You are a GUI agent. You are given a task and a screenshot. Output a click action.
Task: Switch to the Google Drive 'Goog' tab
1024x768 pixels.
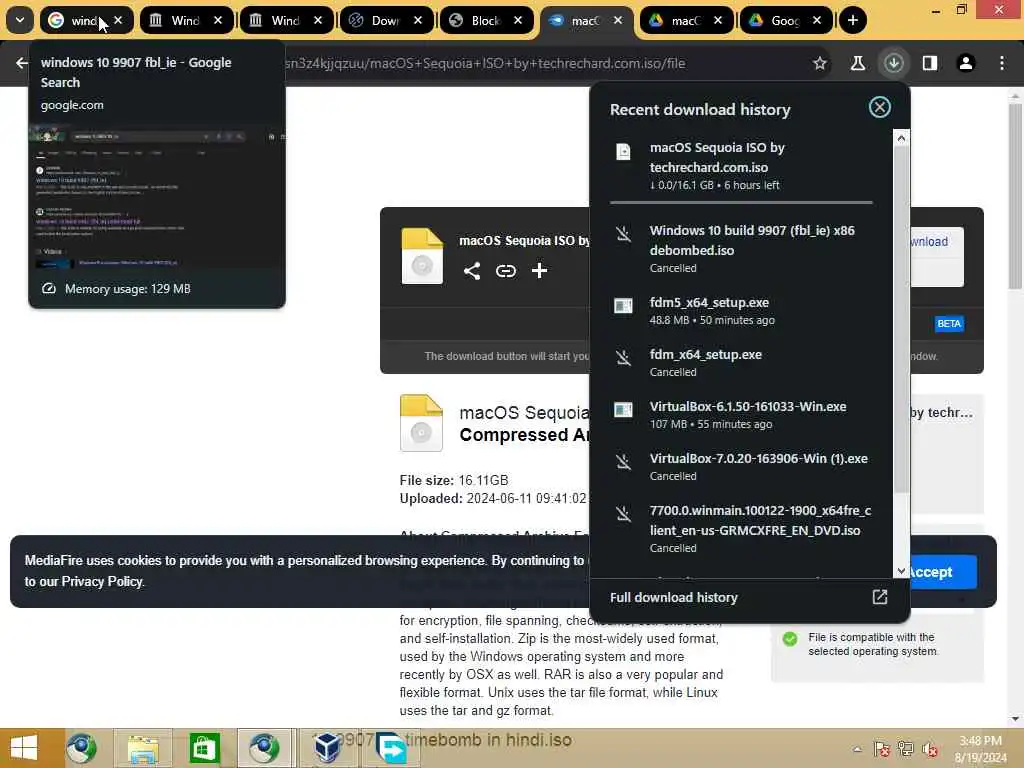786,20
